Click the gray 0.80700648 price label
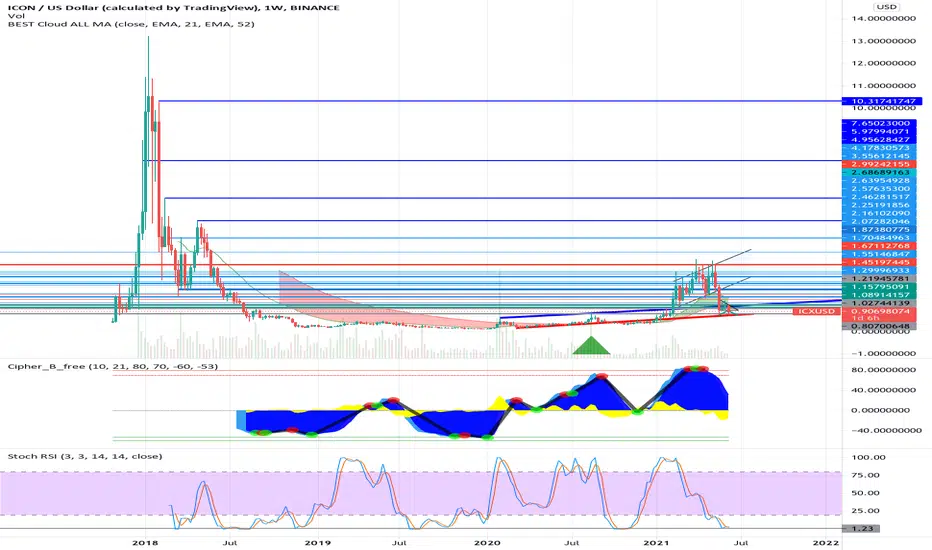Screen dimensions: 932x550 (x=879, y=326)
